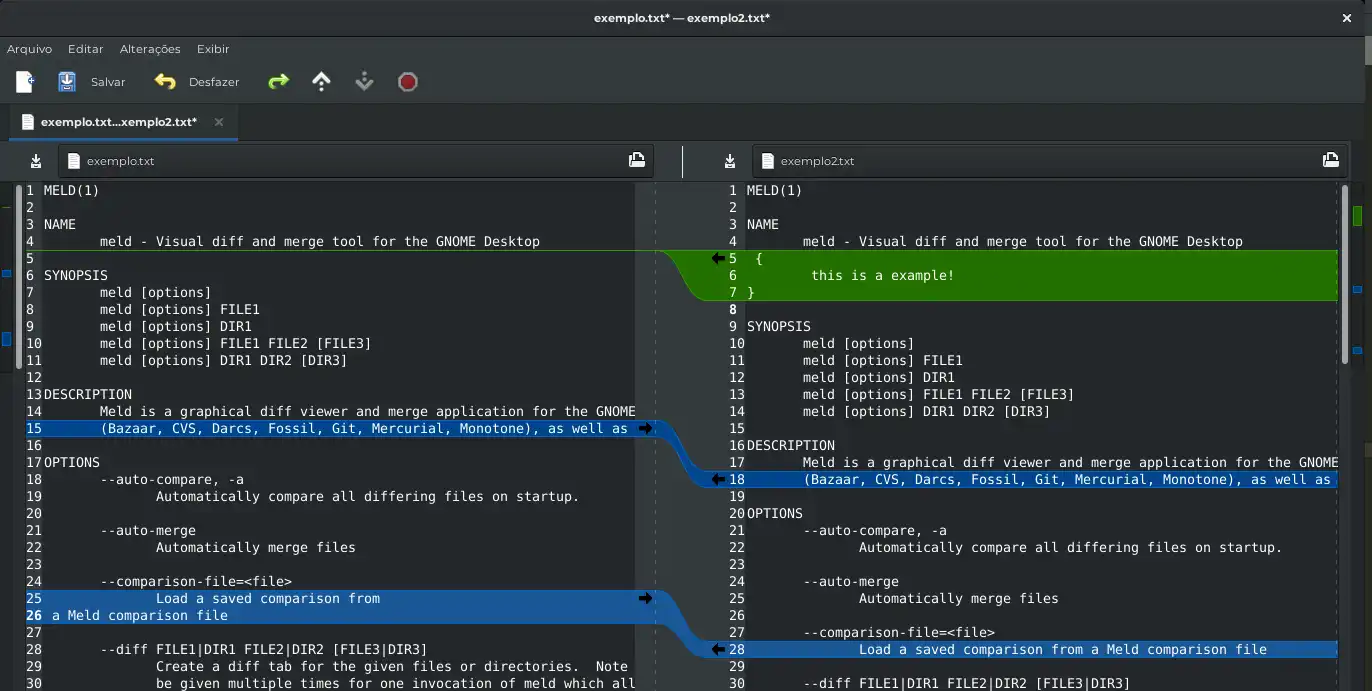Open the Exibir menu
The height and width of the screenshot is (691, 1372).
tap(213, 49)
